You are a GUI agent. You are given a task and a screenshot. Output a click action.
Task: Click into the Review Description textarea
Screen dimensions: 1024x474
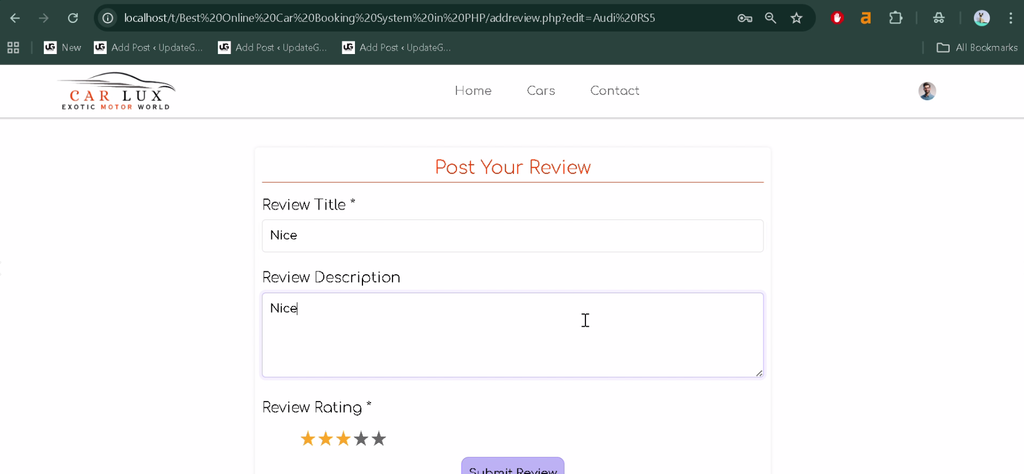[x=513, y=335]
